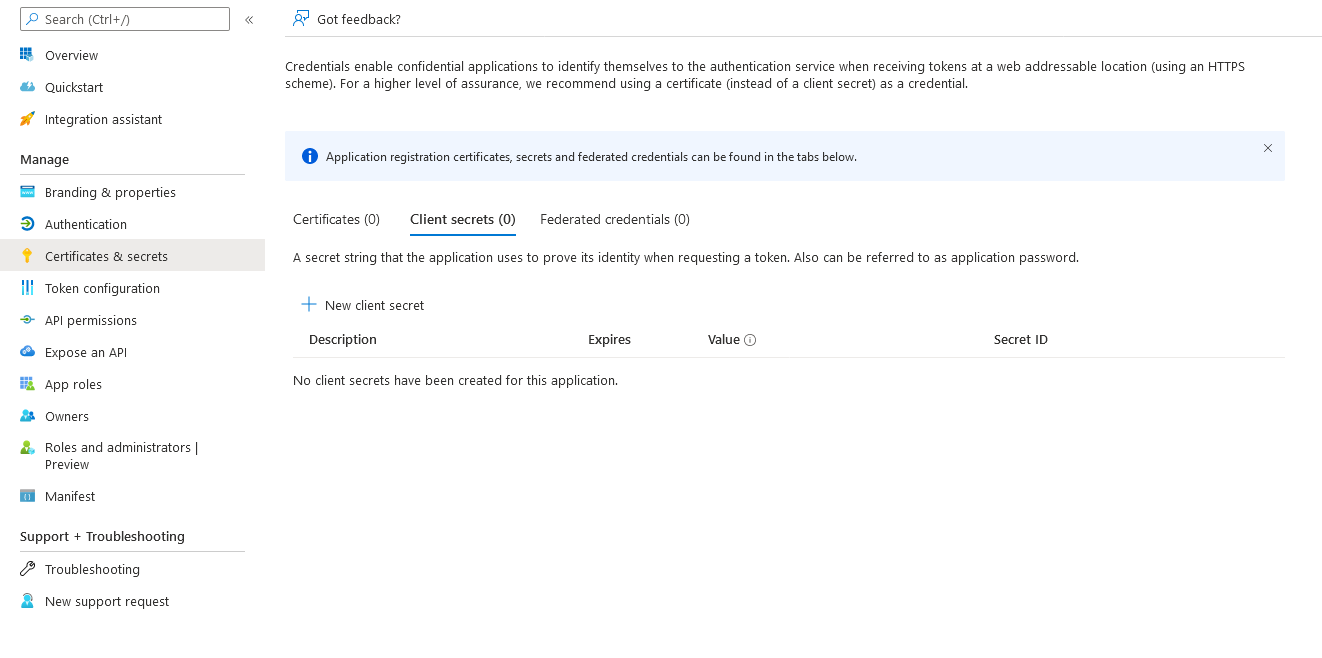Click New client secret button

pyautogui.click(x=363, y=305)
